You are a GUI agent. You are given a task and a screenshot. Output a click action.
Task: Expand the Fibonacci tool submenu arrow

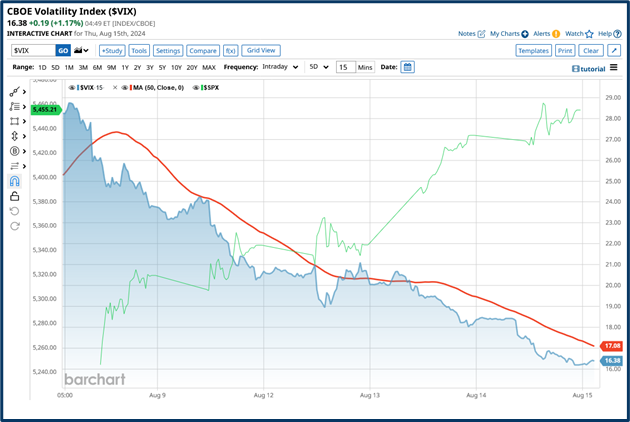(x=25, y=107)
